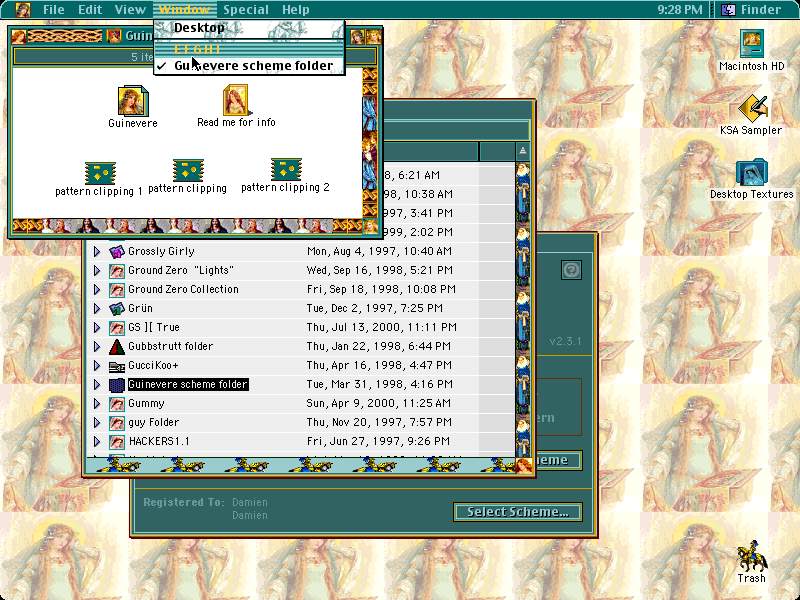Screen dimensions: 800x600
Task: Click the question mark help icon in Kaleidoscope
Action: 571,269
